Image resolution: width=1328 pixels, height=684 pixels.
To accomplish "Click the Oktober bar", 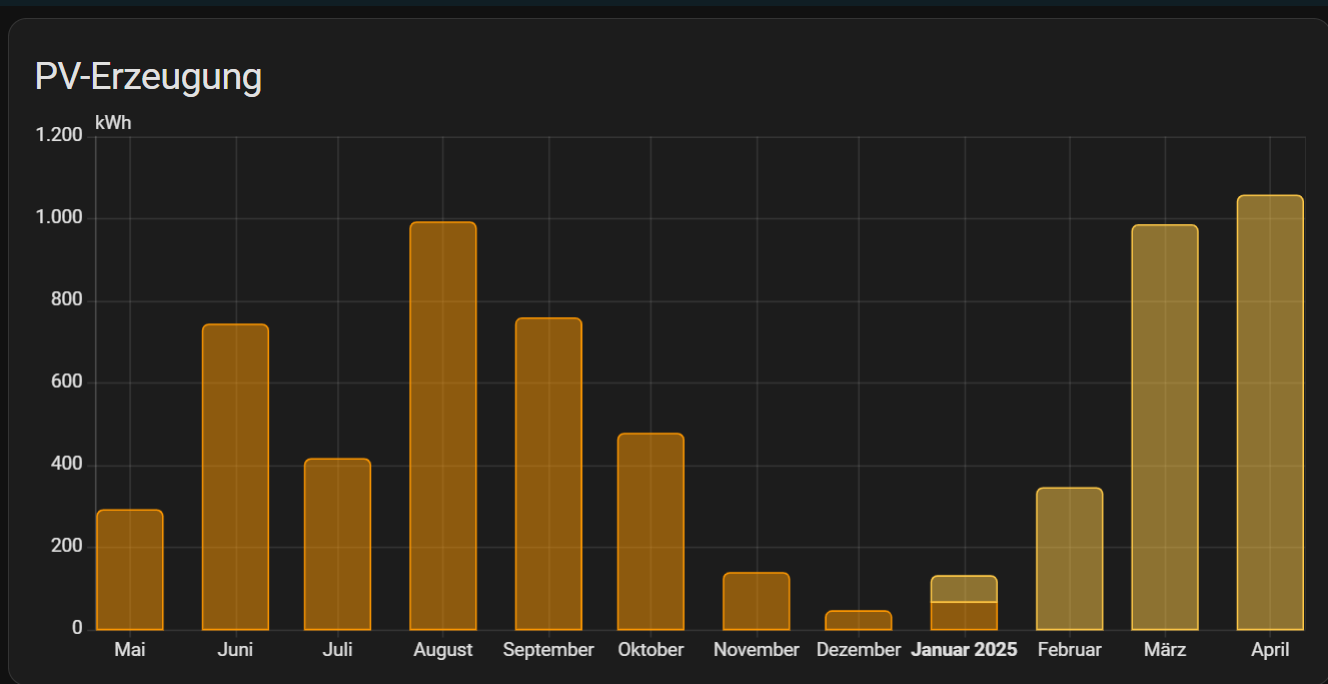I will click(651, 532).
